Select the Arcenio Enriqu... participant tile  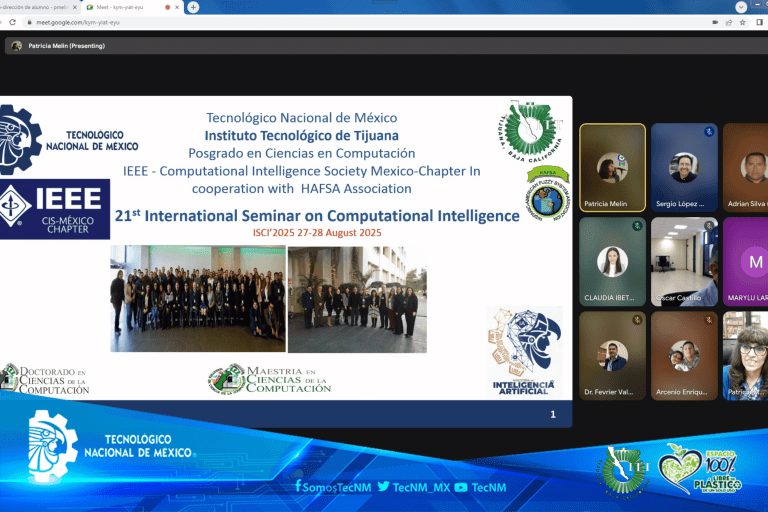[x=684, y=356]
